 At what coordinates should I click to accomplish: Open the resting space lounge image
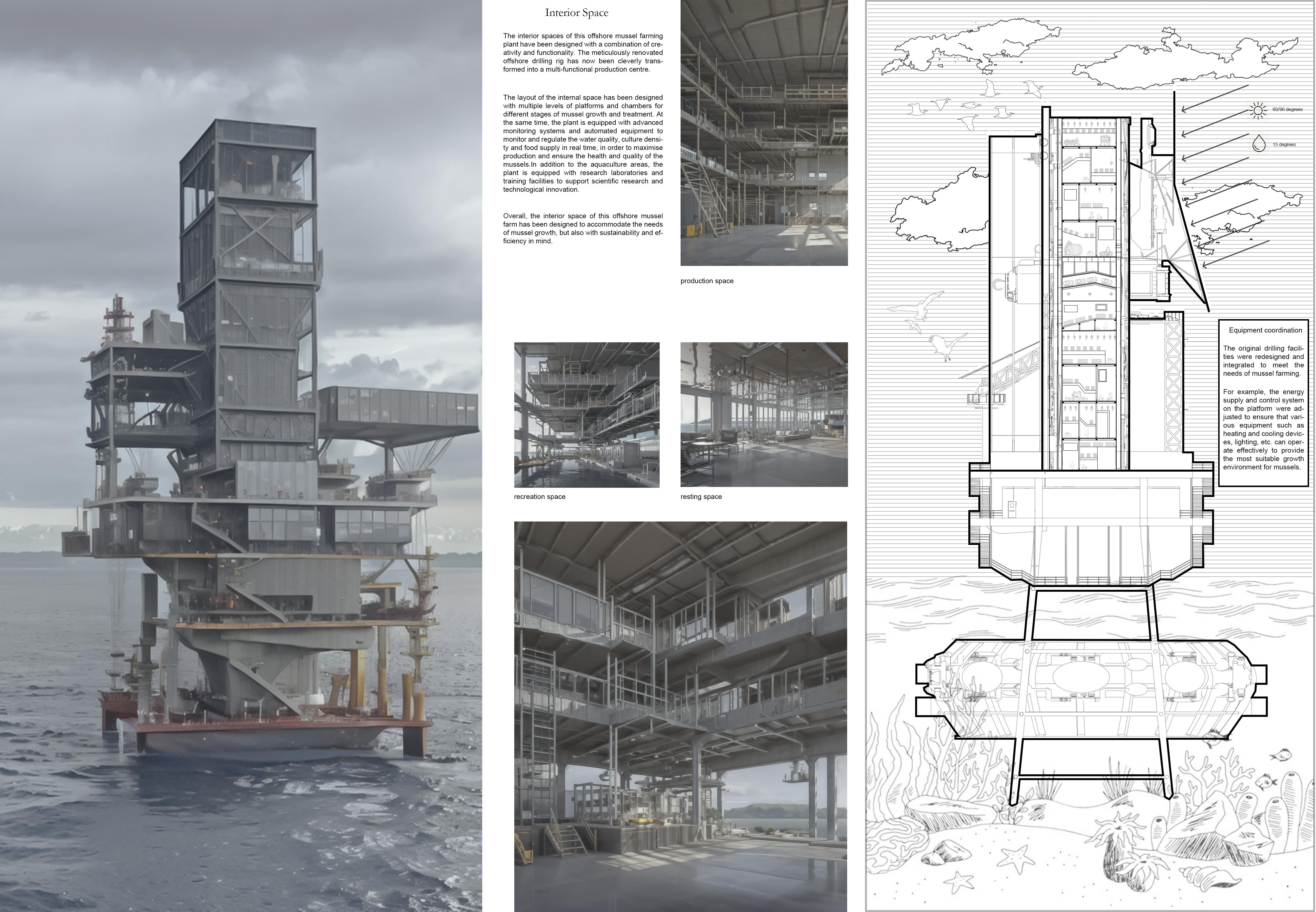pos(764,415)
